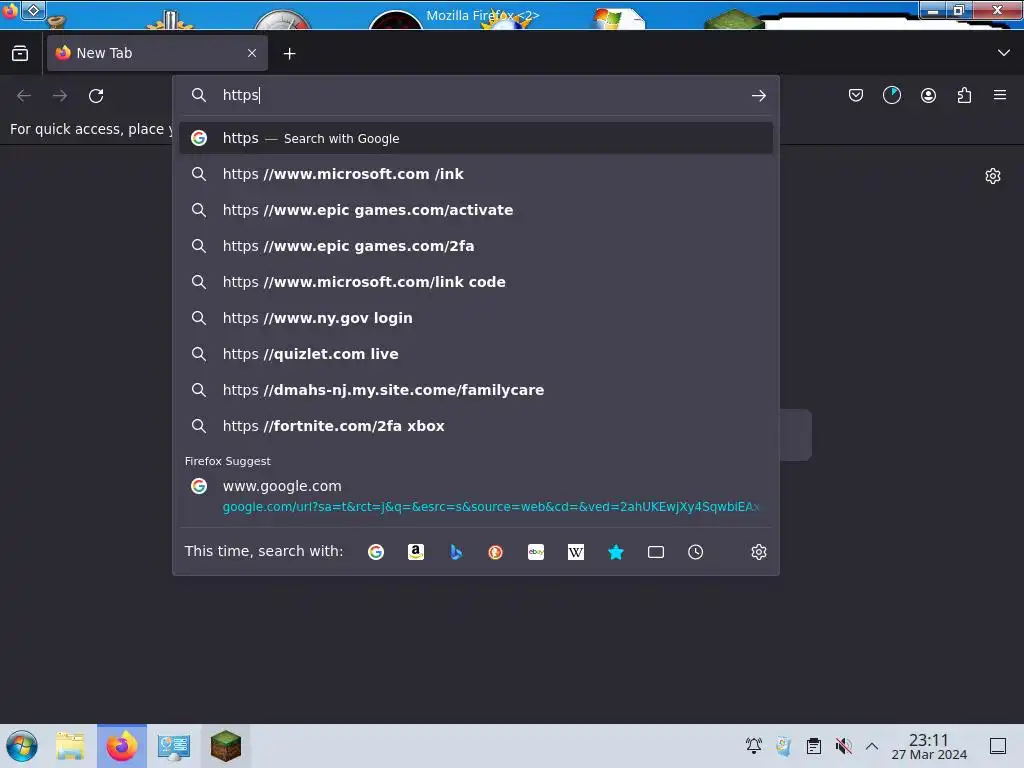This screenshot has height=768, width=1024.
Task: Search this time with Google icon
Action: coord(376,552)
